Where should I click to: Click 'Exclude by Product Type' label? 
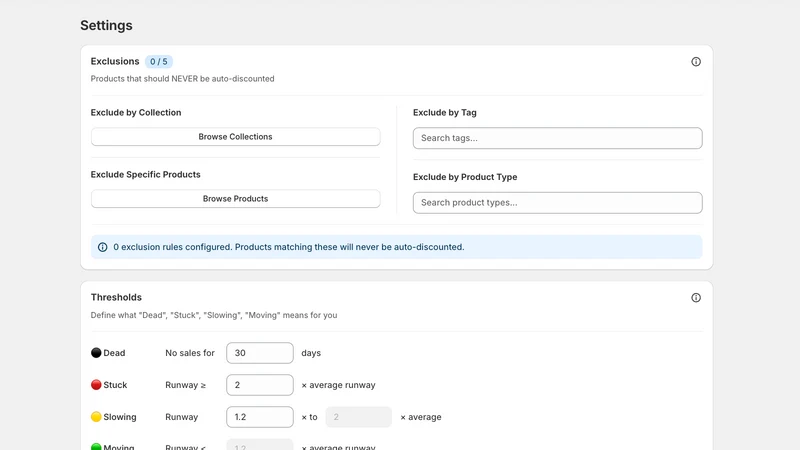pyautogui.click(x=465, y=177)
